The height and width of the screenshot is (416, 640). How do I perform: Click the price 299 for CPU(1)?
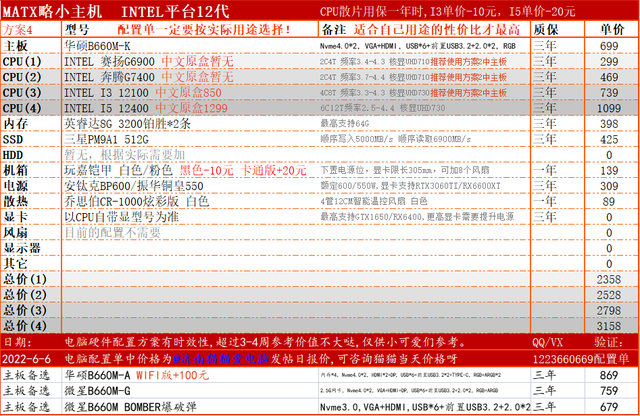point(609,62)
